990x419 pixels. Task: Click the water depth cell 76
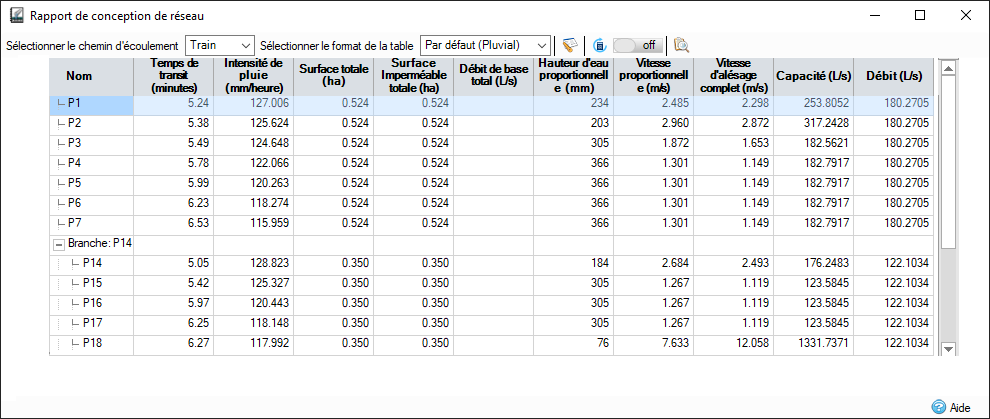point(573,343)
